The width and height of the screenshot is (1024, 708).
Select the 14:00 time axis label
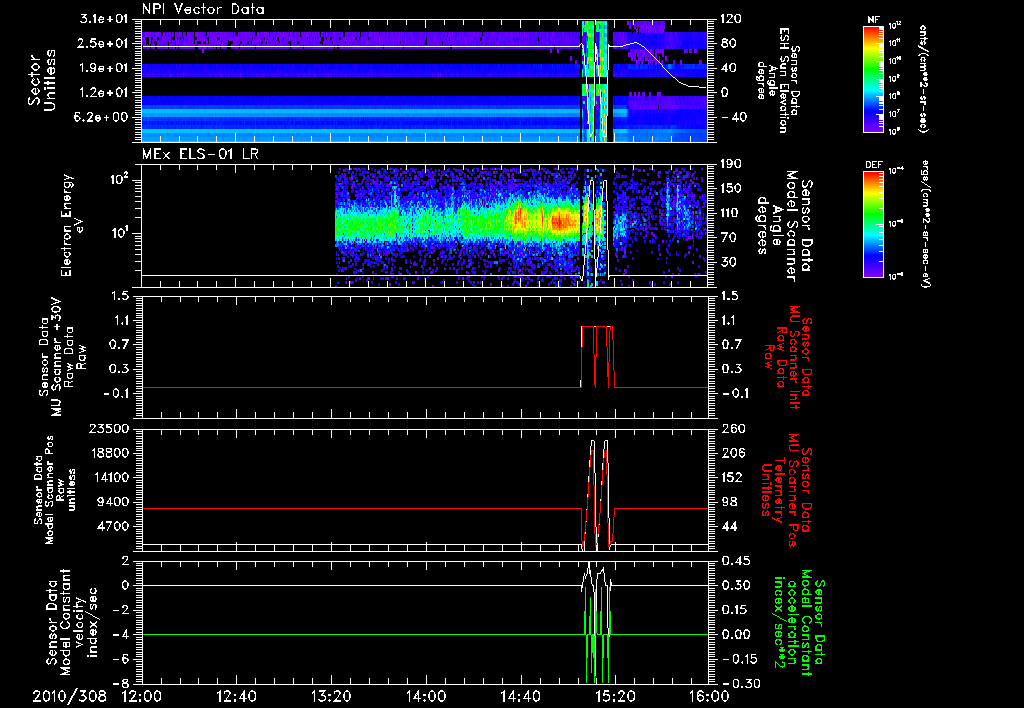(426, 695)
